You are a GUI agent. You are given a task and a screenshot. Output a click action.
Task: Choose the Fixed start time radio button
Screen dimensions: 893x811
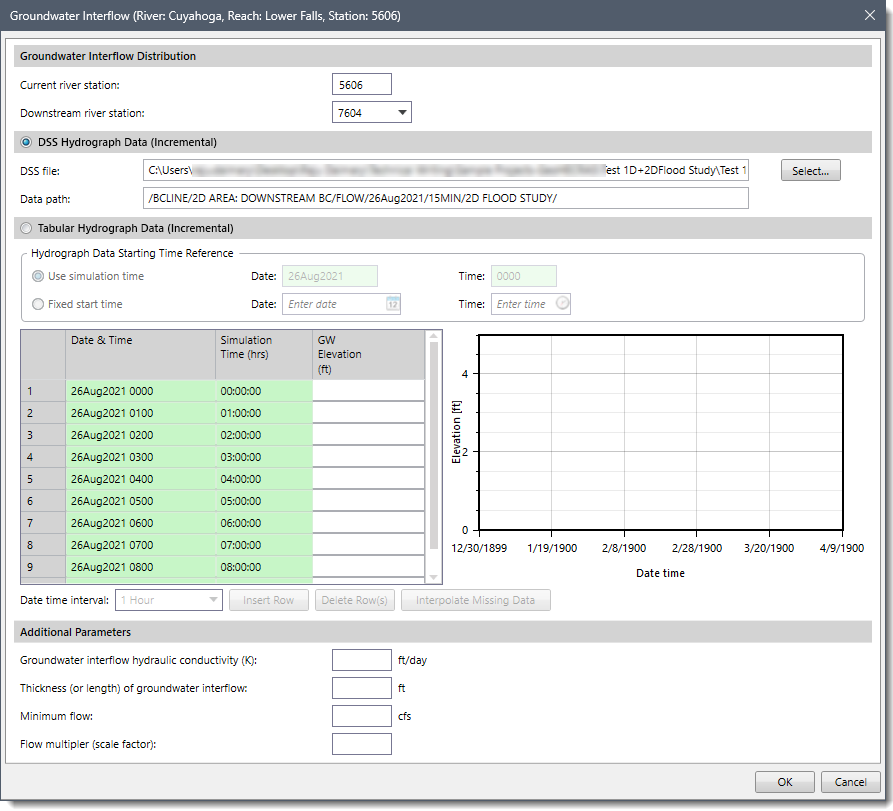click(38, 304)
